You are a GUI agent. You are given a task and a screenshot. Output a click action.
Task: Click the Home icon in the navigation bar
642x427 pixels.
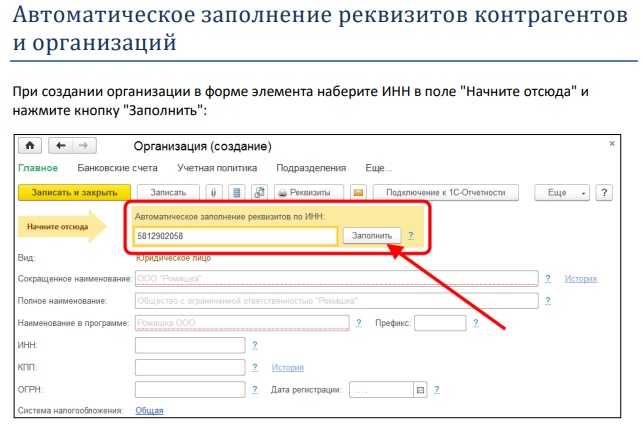click(30, 145)
